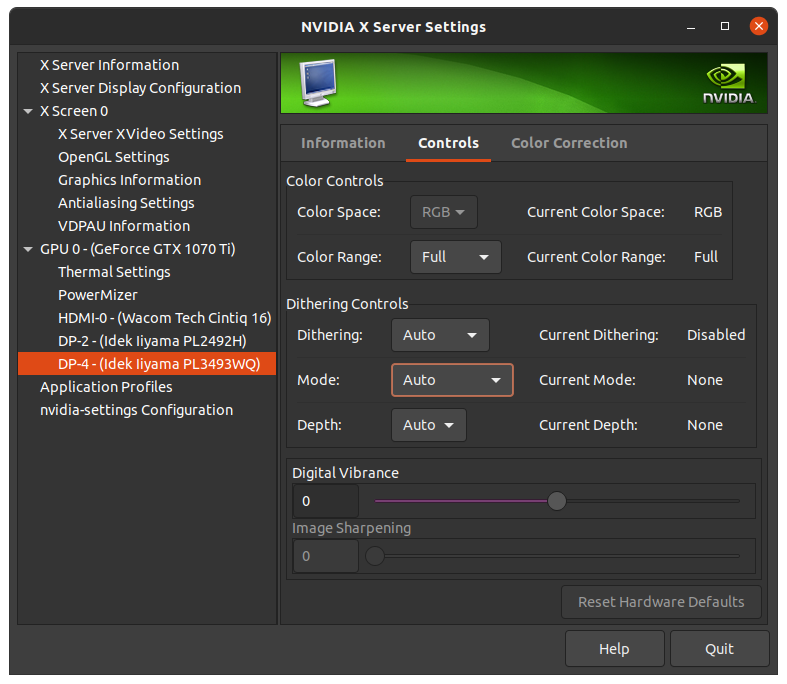Screen dimensions: 787x684
Task: Open the Dithering dropdown
Action: pos(440,335)
